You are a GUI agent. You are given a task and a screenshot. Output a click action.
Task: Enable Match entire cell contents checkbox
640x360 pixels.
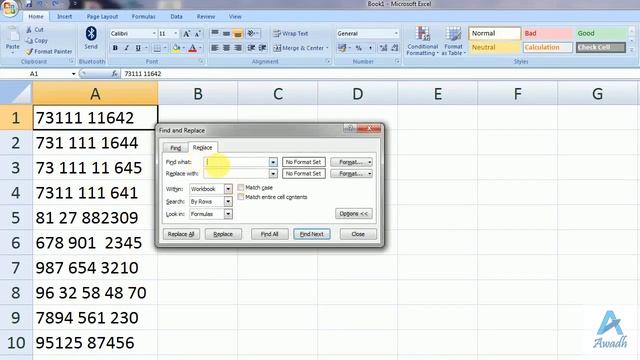click(x=241, y=197)
